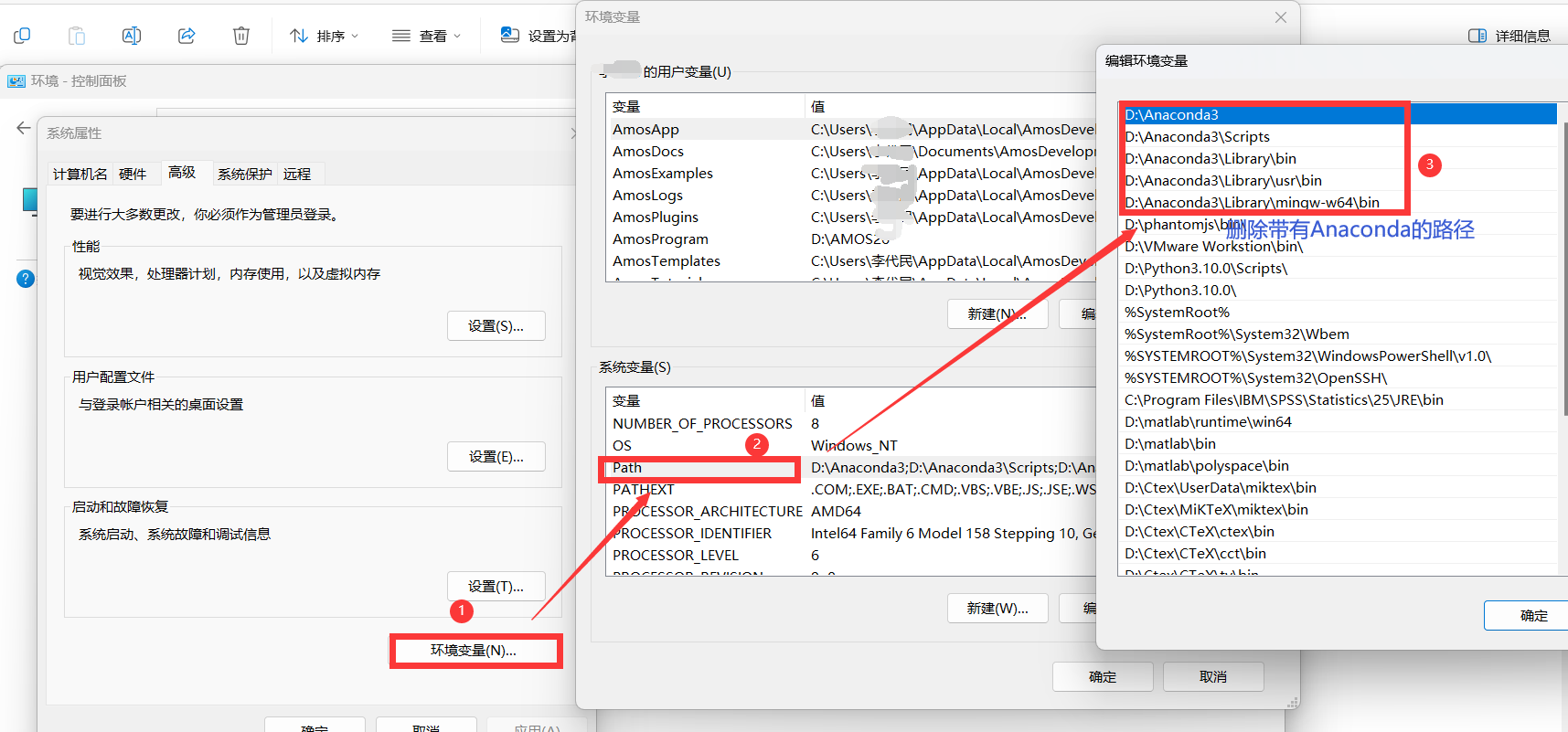Screen dimensions: 1568x732
Task: Switch to the 计算机名 tab
Action: tap(80, 174)
